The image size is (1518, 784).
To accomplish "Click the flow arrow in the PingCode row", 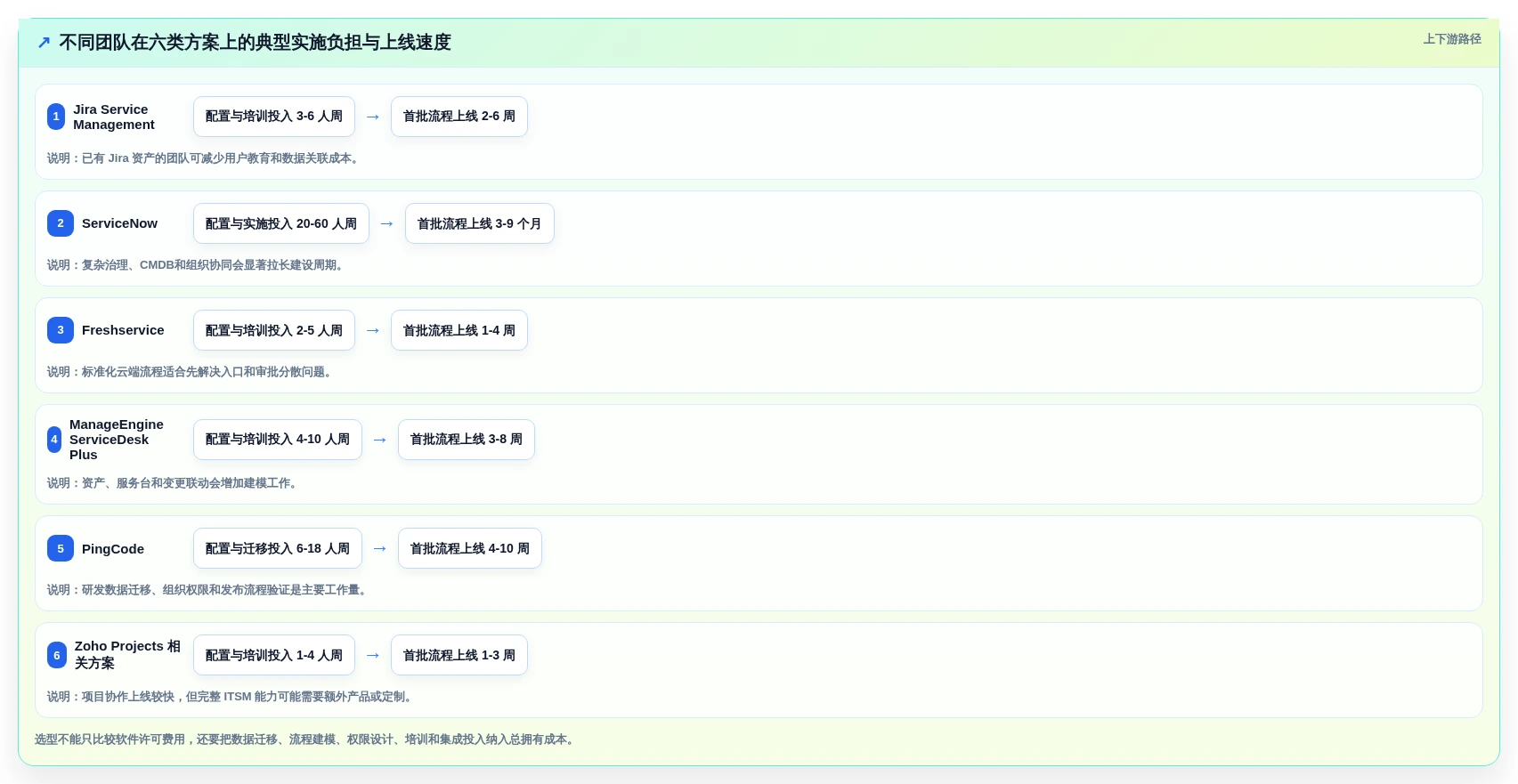I will click(x=380, y=548).
